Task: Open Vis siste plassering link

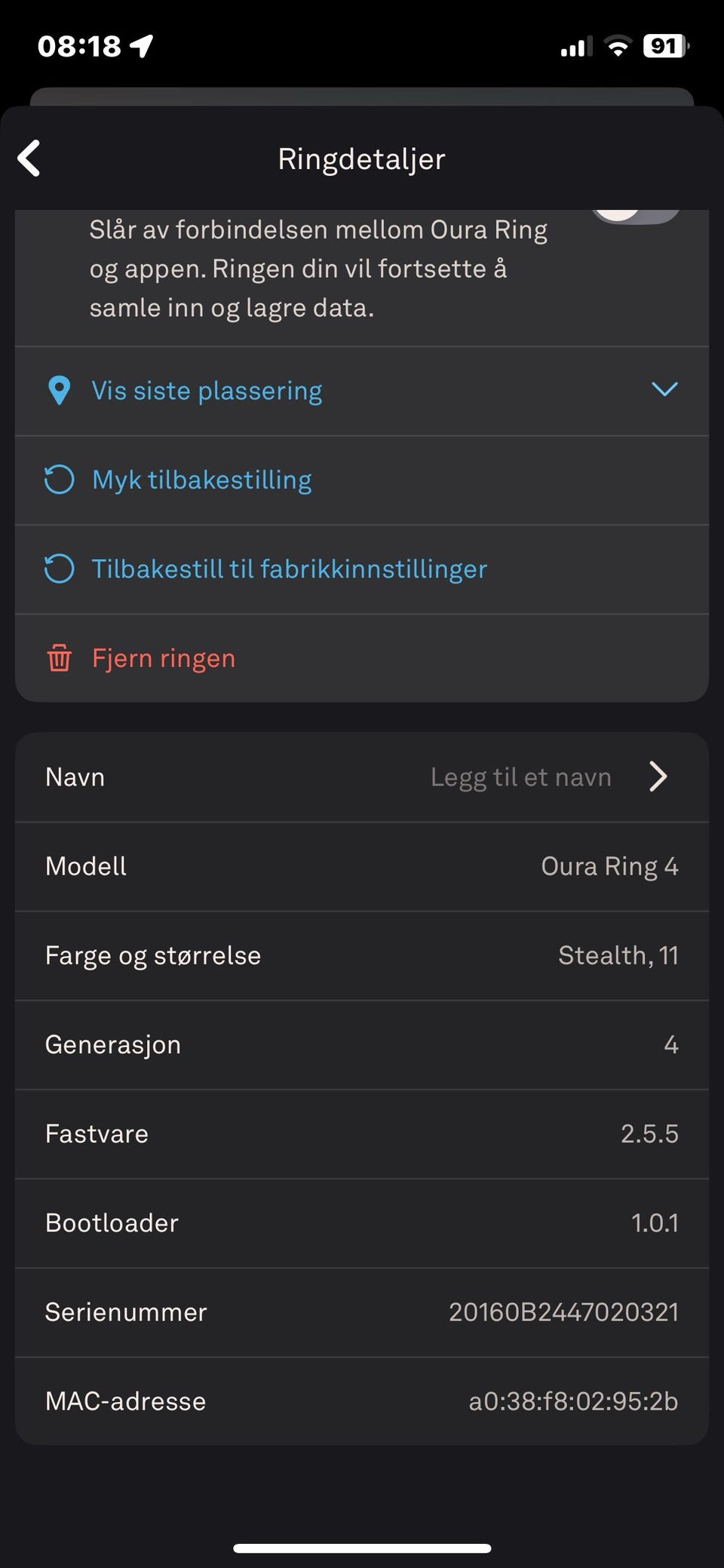Action: [x=207, y=391]
